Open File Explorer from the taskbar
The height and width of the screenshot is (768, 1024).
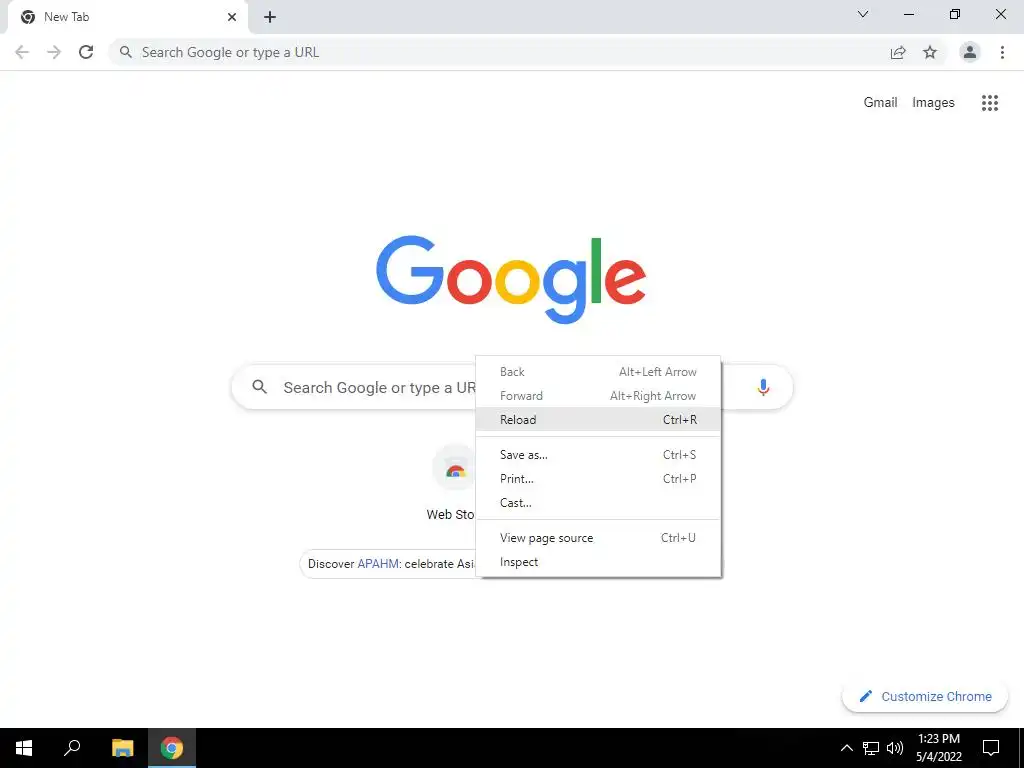[122, 748]
